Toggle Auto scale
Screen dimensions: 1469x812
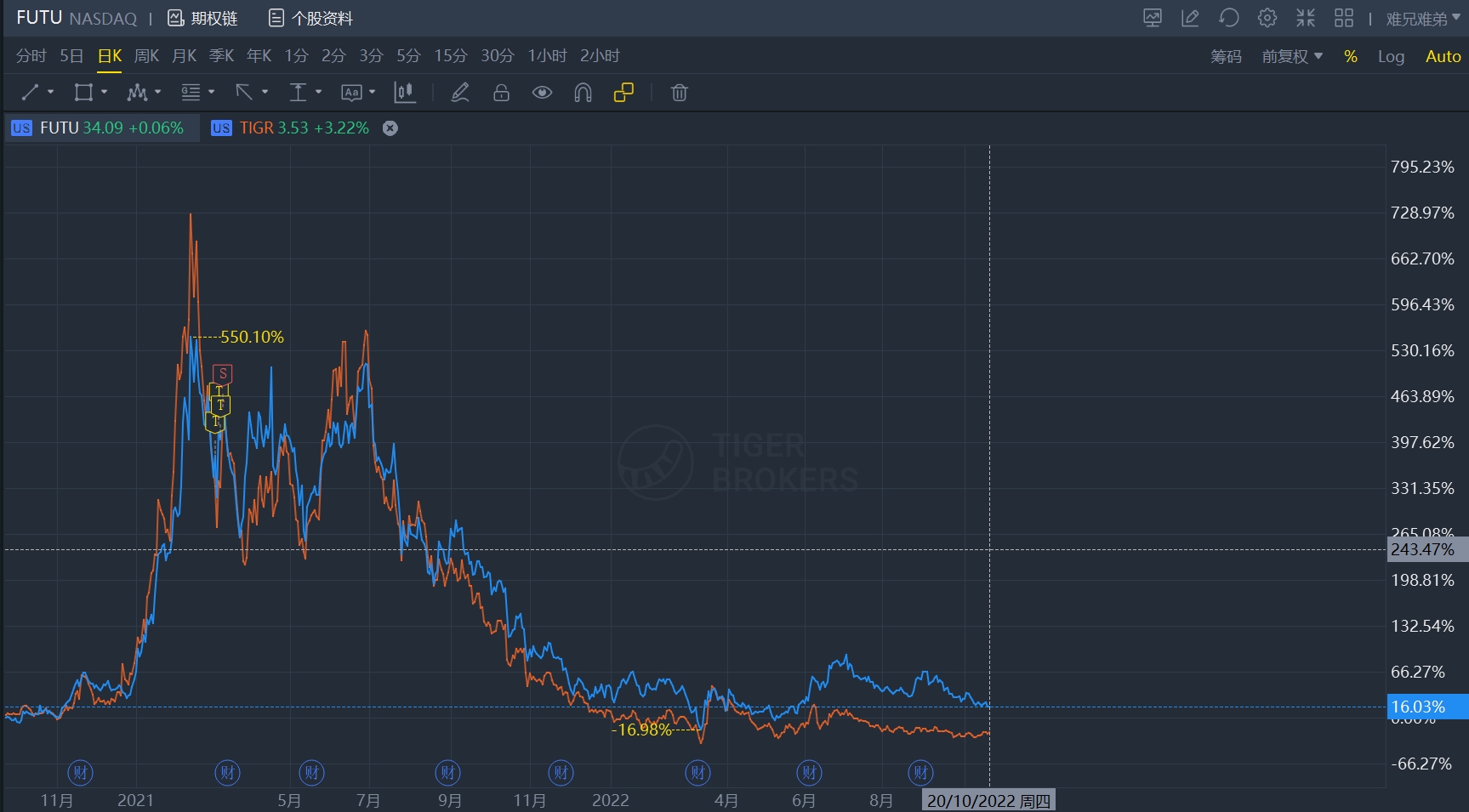[x=1443, y=56]
